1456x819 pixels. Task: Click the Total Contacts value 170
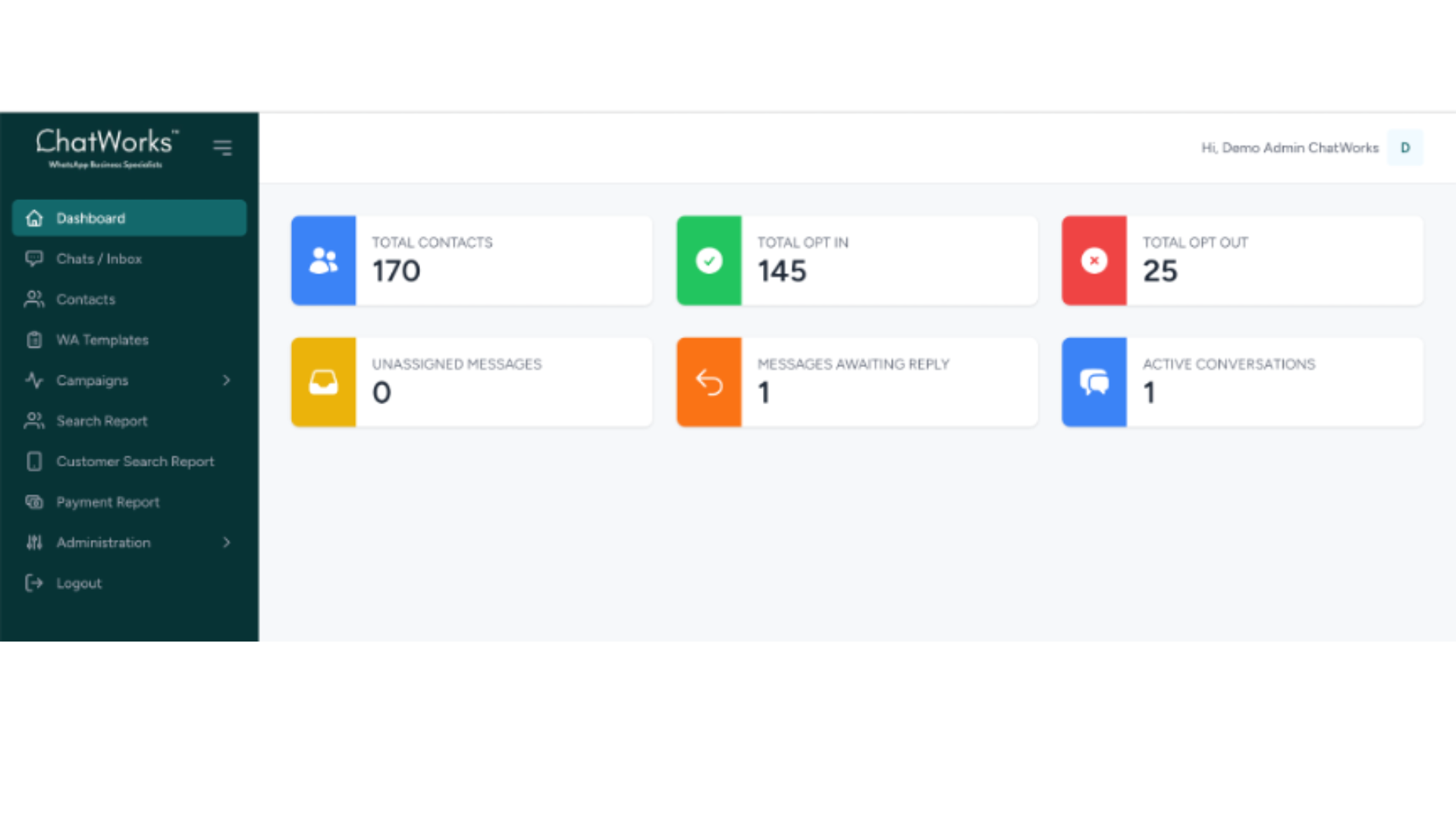point(396,271)
